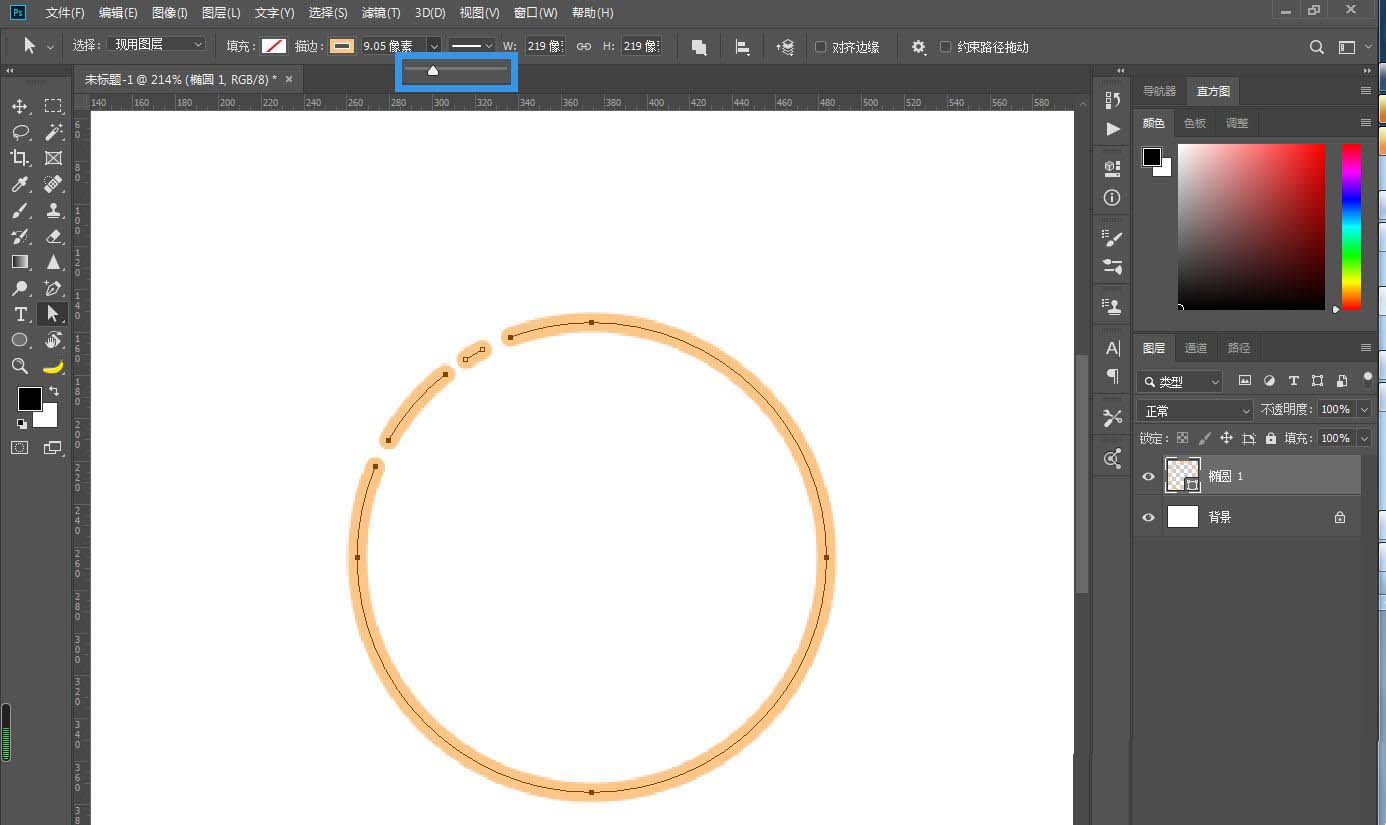Screen dimensions: 1386x825
Task: Toggle lock transparent pixels
Action: pyautogui.click(x=1182, y=438)
